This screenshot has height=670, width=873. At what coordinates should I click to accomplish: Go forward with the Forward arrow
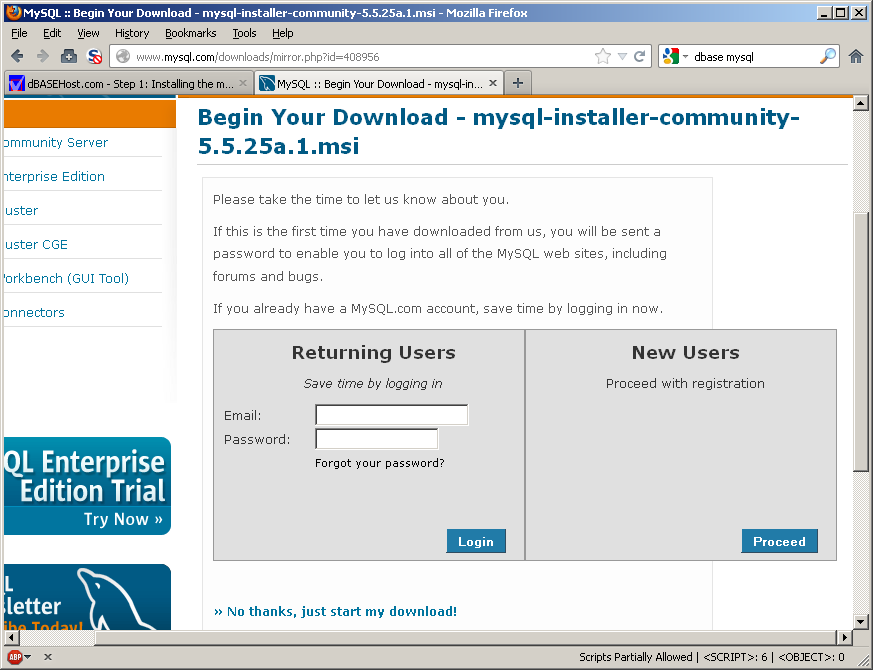coord(43,56)
